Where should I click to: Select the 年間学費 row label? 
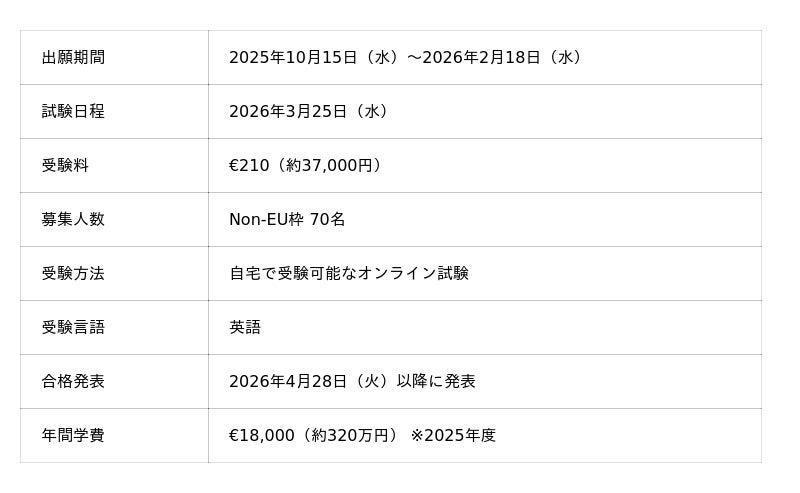pos(73,435)
